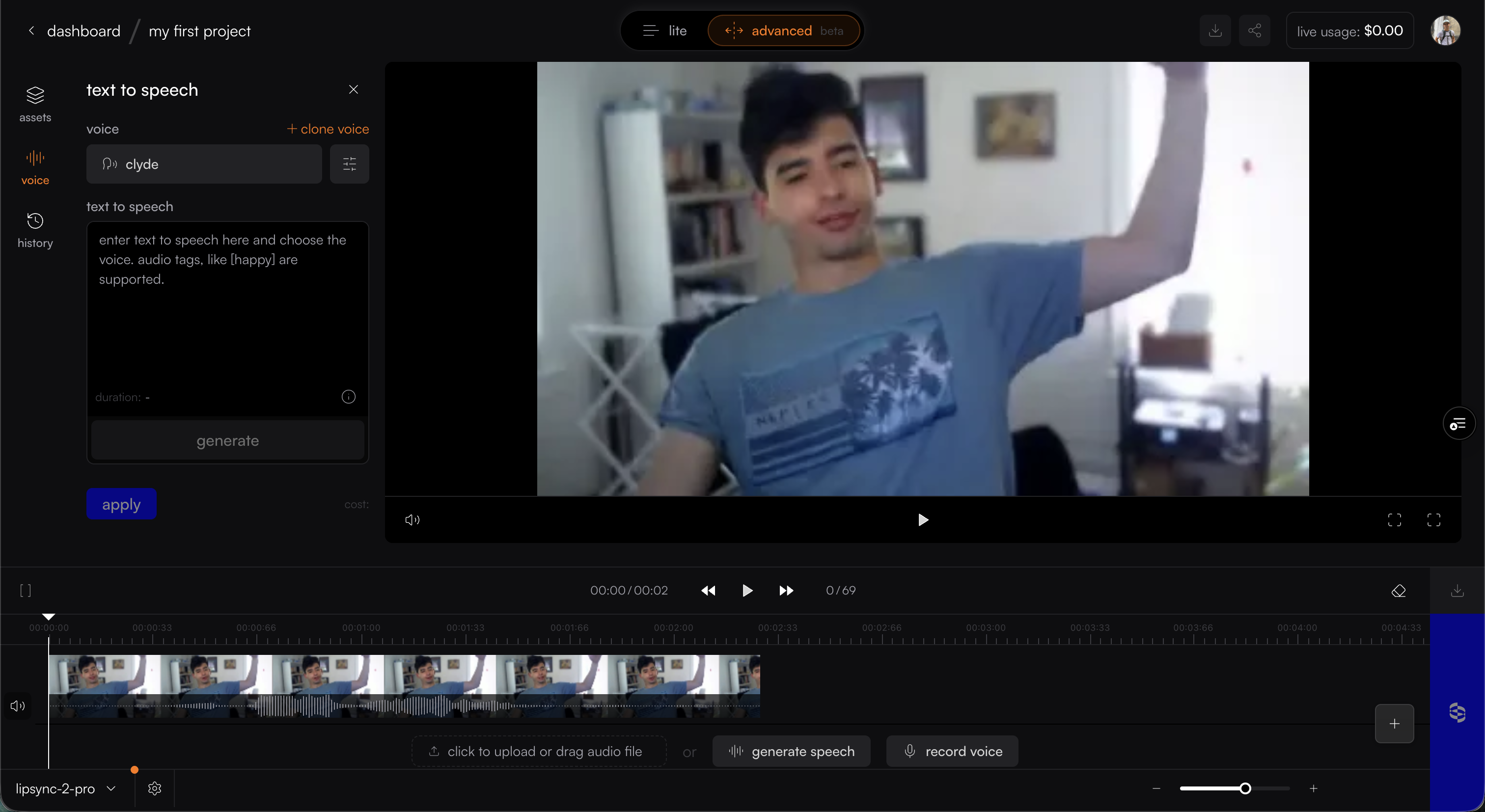This screenshot has height=812, width=1485.
Task: Open the assets panel
Action: click(35, 104)
